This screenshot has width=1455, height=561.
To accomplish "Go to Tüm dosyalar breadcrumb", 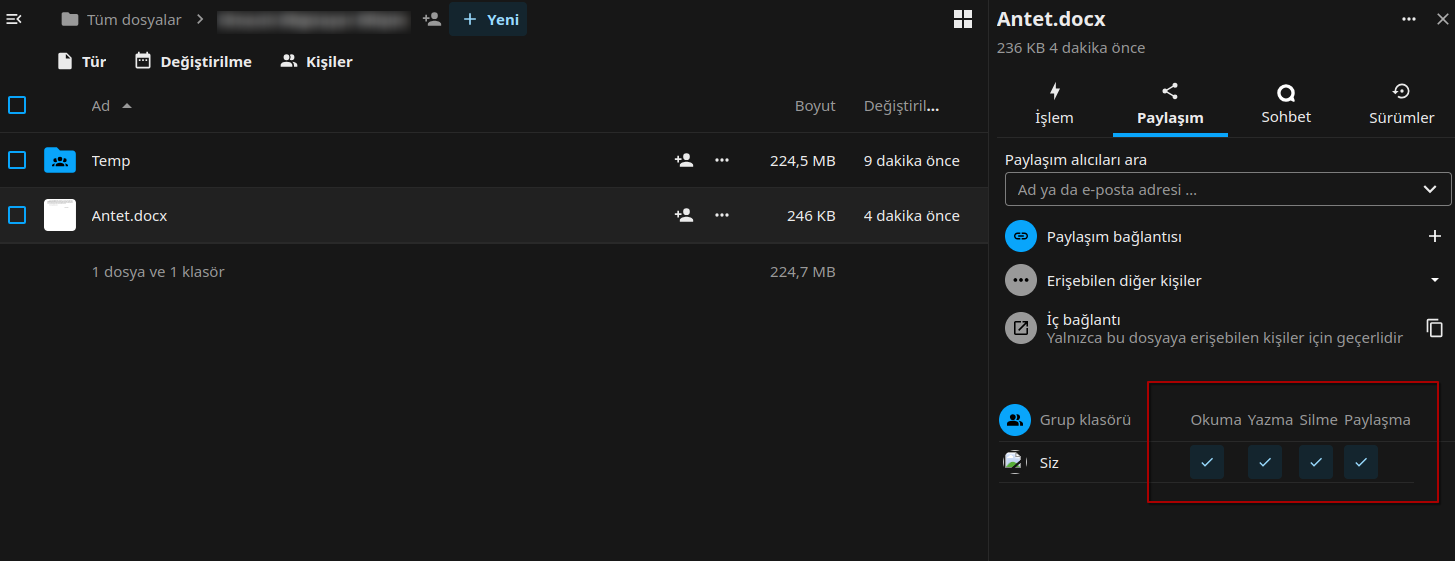I will pos(121,19).
